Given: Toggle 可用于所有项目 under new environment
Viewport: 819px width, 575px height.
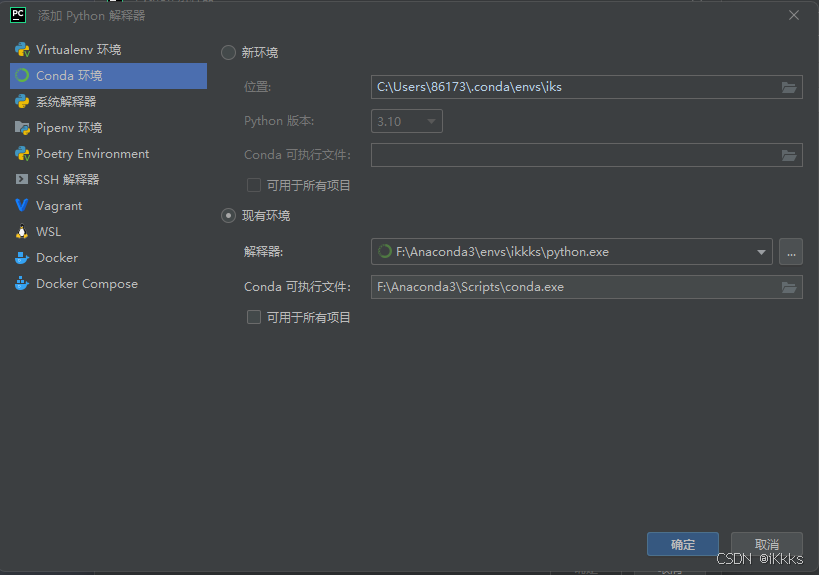Looking at the screenshot, I should click(254, 185).
